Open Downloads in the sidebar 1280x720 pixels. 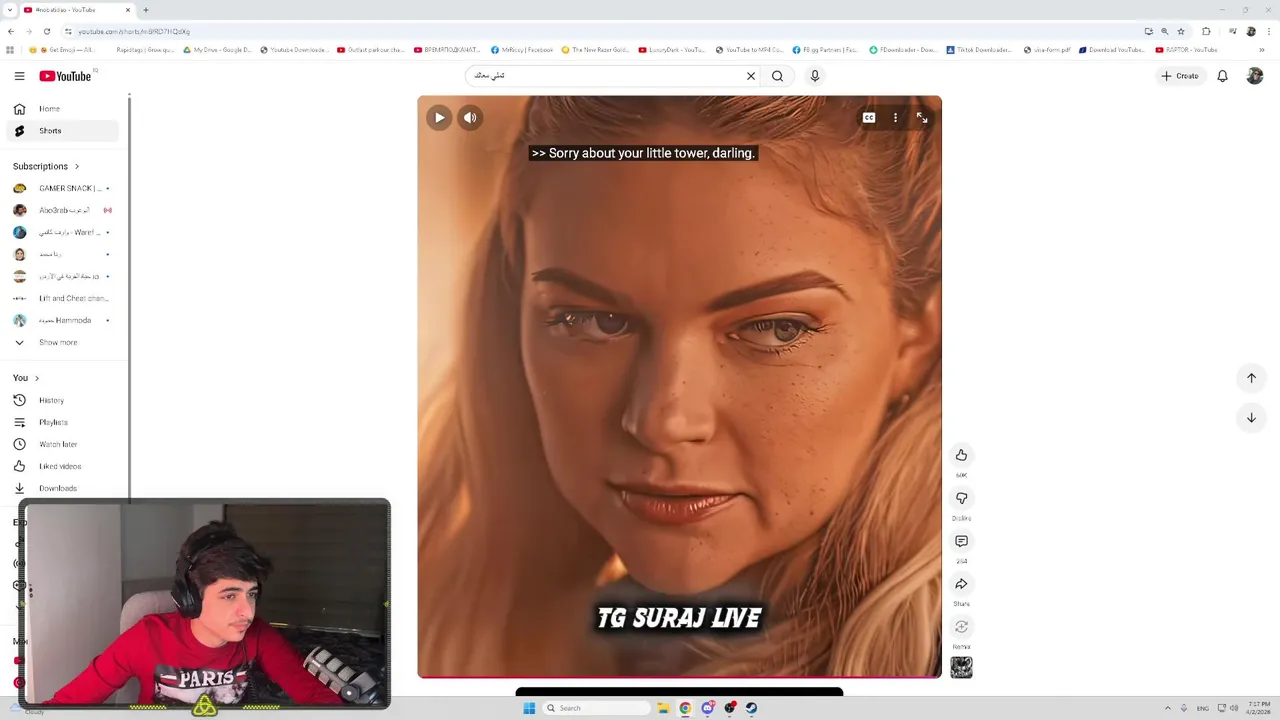pyautogui.click(x=62, y=488)
